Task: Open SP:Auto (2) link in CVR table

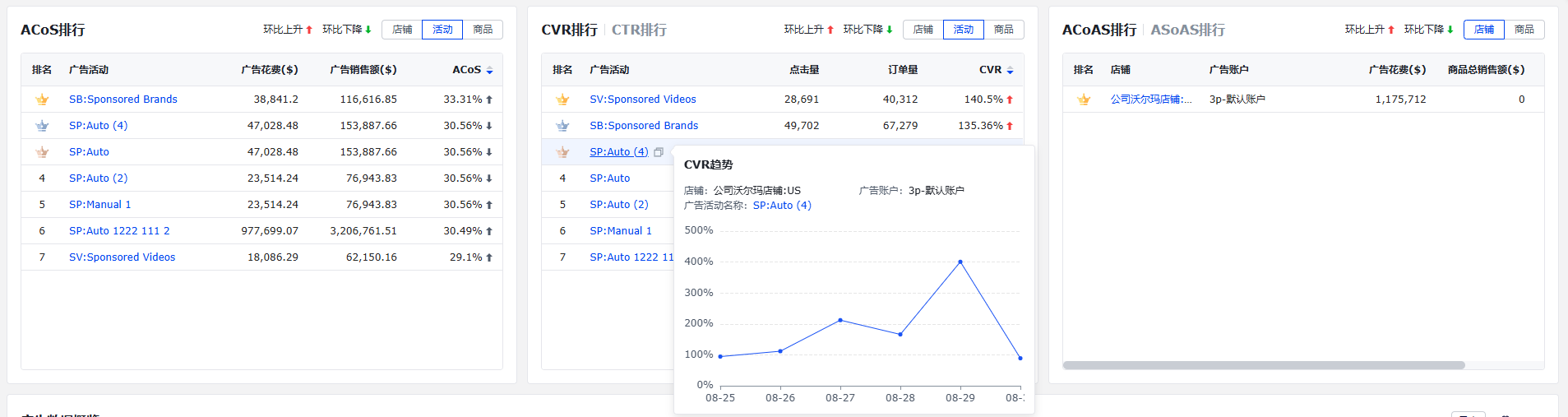Action: coord(619,205)
